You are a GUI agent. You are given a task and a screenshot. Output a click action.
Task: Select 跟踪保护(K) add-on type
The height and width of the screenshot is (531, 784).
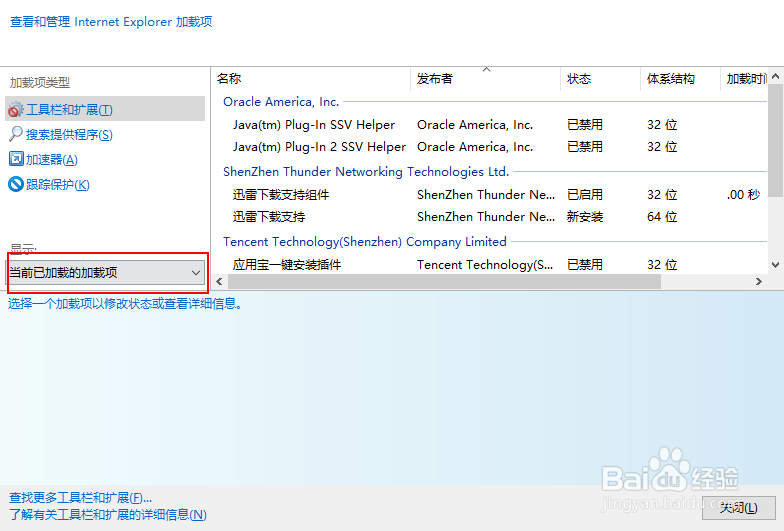point(49,184)
